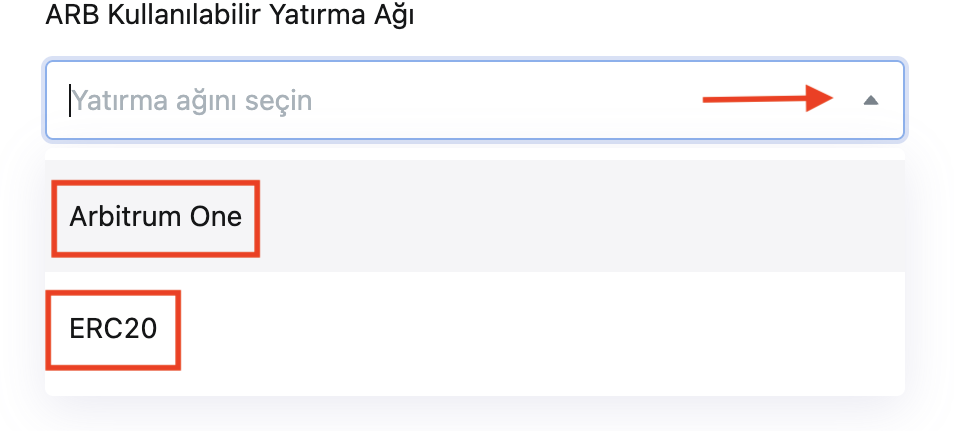The image size is (954, 431).
Task: Collapse the deposit network dropdown list
Action: tap(871, 100)
